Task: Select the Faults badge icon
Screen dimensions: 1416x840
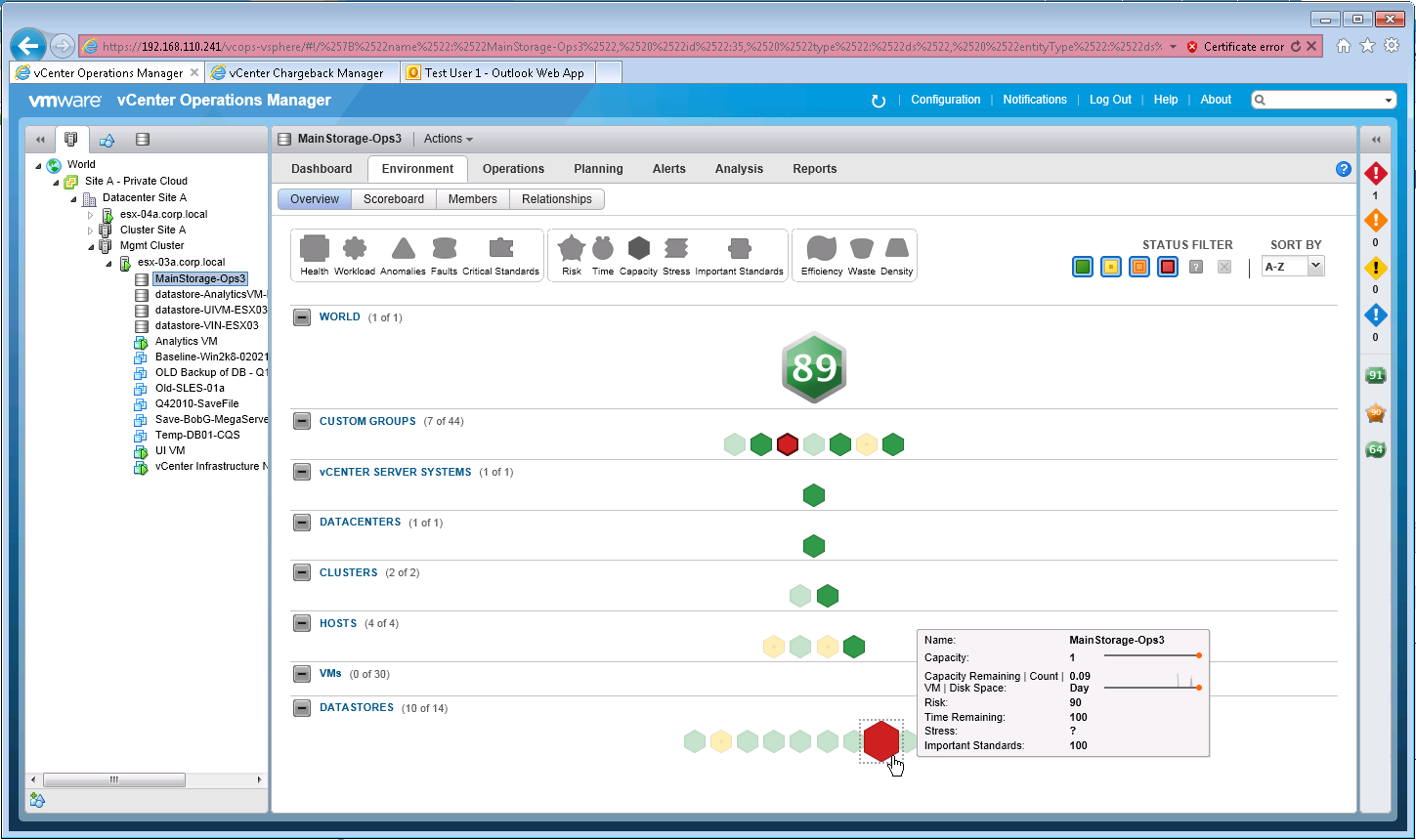Action: point(444,248)
